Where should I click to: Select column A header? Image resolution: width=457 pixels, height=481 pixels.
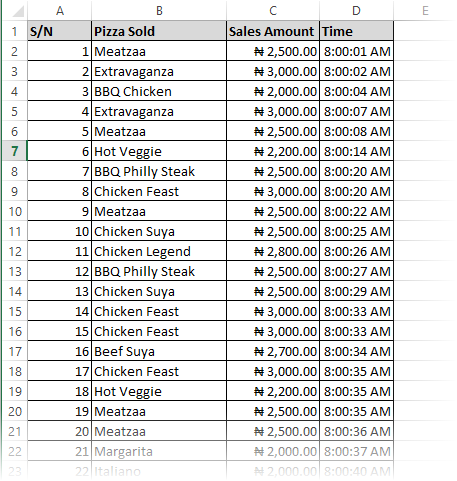[60, 11]
